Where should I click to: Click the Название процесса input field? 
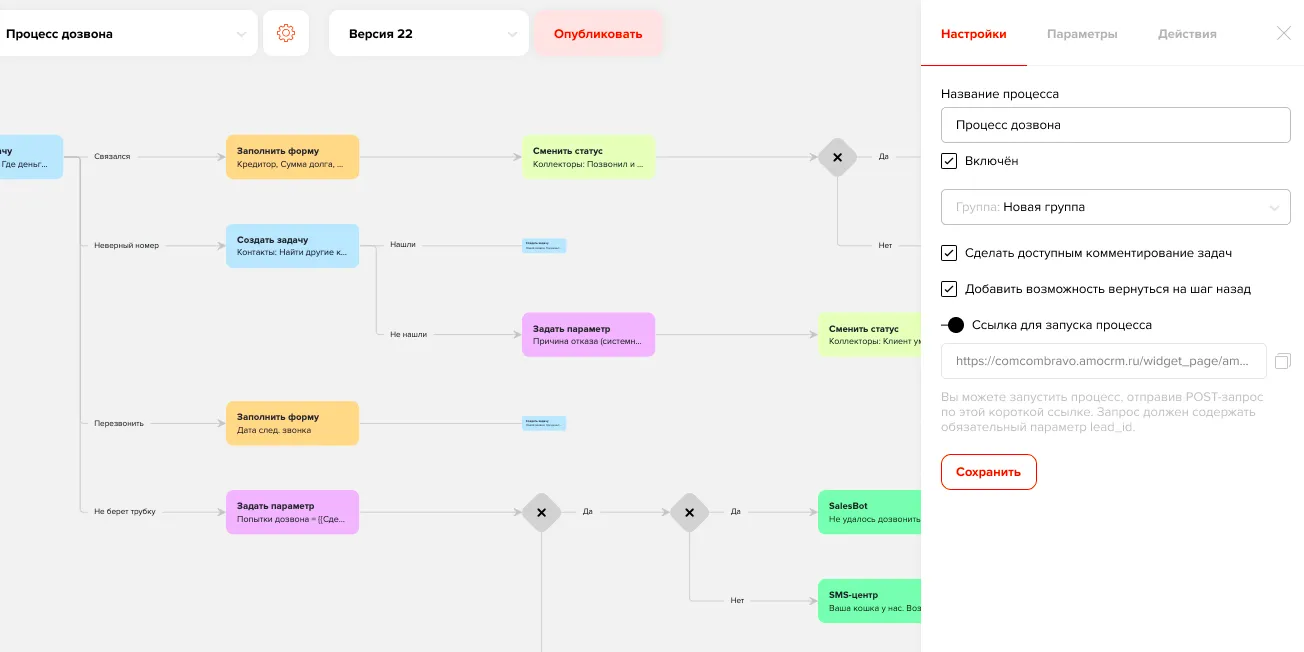[1115, 125]
